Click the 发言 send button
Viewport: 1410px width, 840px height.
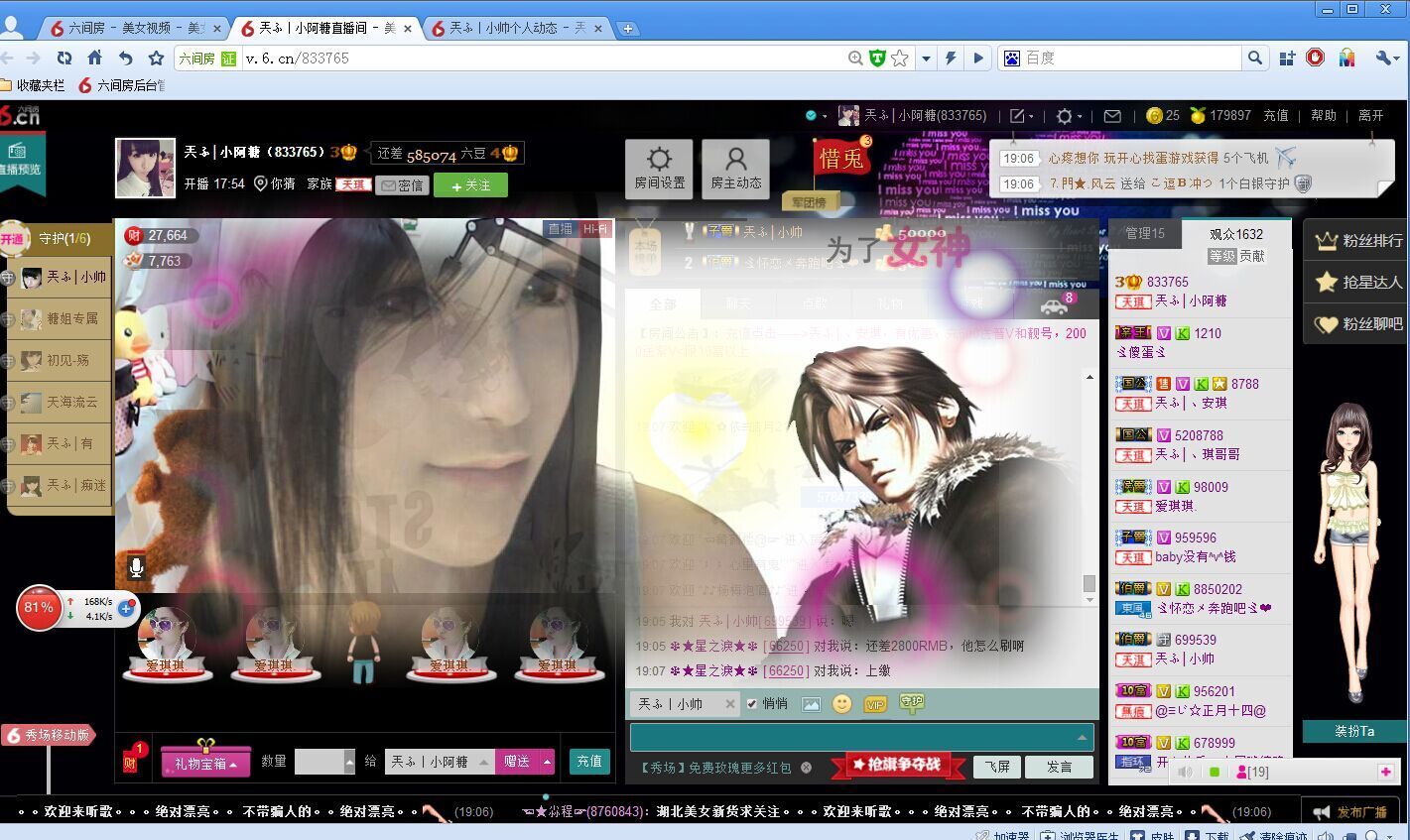coord(1060,767)
